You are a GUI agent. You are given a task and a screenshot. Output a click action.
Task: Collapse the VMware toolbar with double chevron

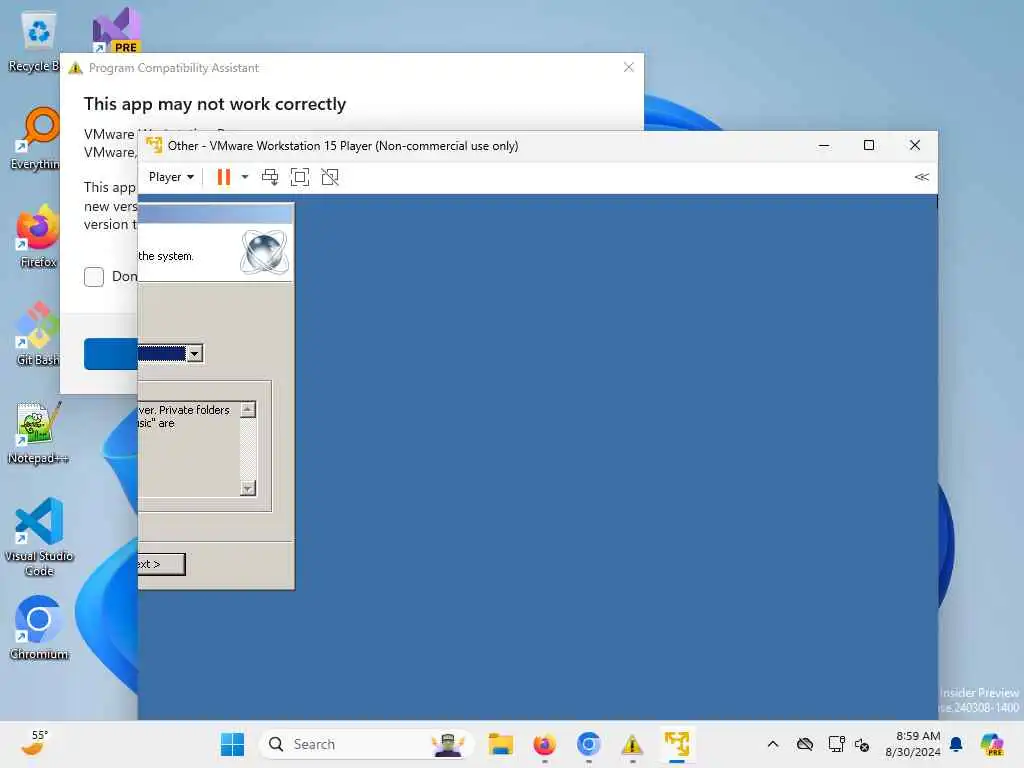pos(921,177)
